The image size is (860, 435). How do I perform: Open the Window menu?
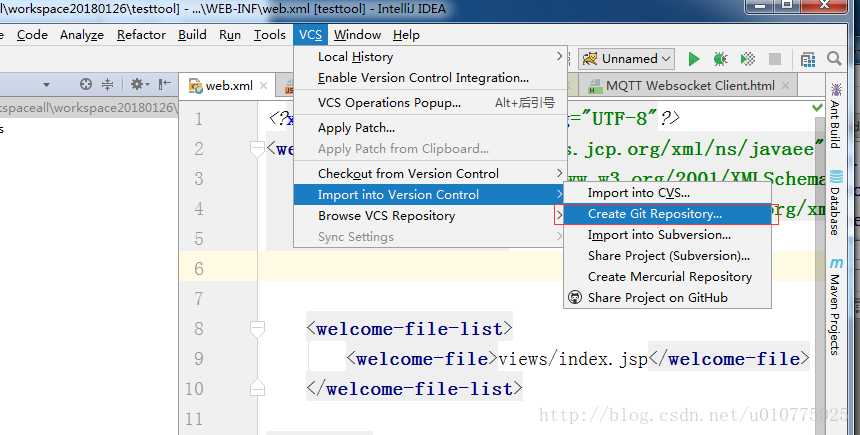(357, 35)
